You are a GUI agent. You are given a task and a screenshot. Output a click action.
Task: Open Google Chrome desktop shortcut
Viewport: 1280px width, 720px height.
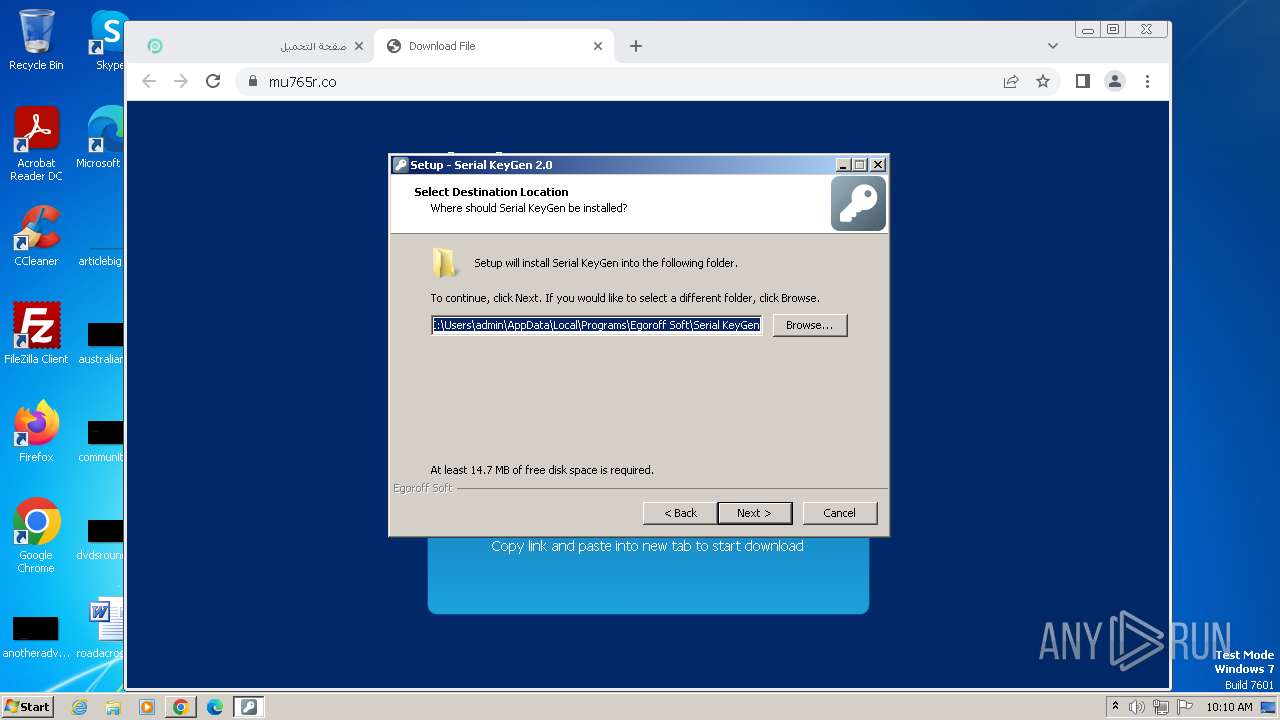click(x=36, y=535)
